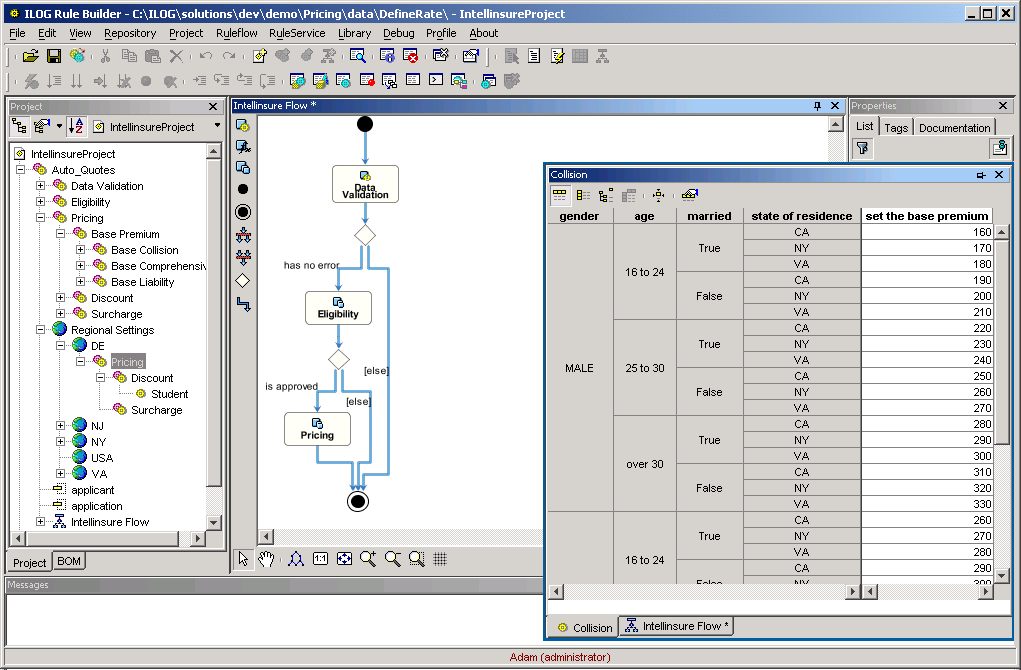
Task: Click the end node of the flow diagram
Action: (x=357, y=501)
